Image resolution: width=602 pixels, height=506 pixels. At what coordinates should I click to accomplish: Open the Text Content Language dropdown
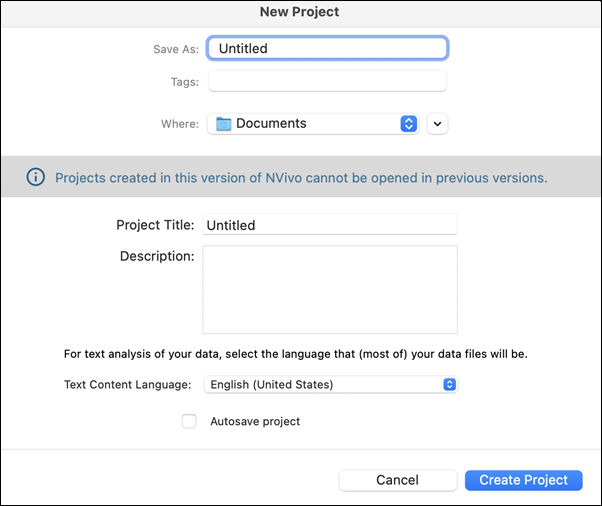(x=331, y=384)
